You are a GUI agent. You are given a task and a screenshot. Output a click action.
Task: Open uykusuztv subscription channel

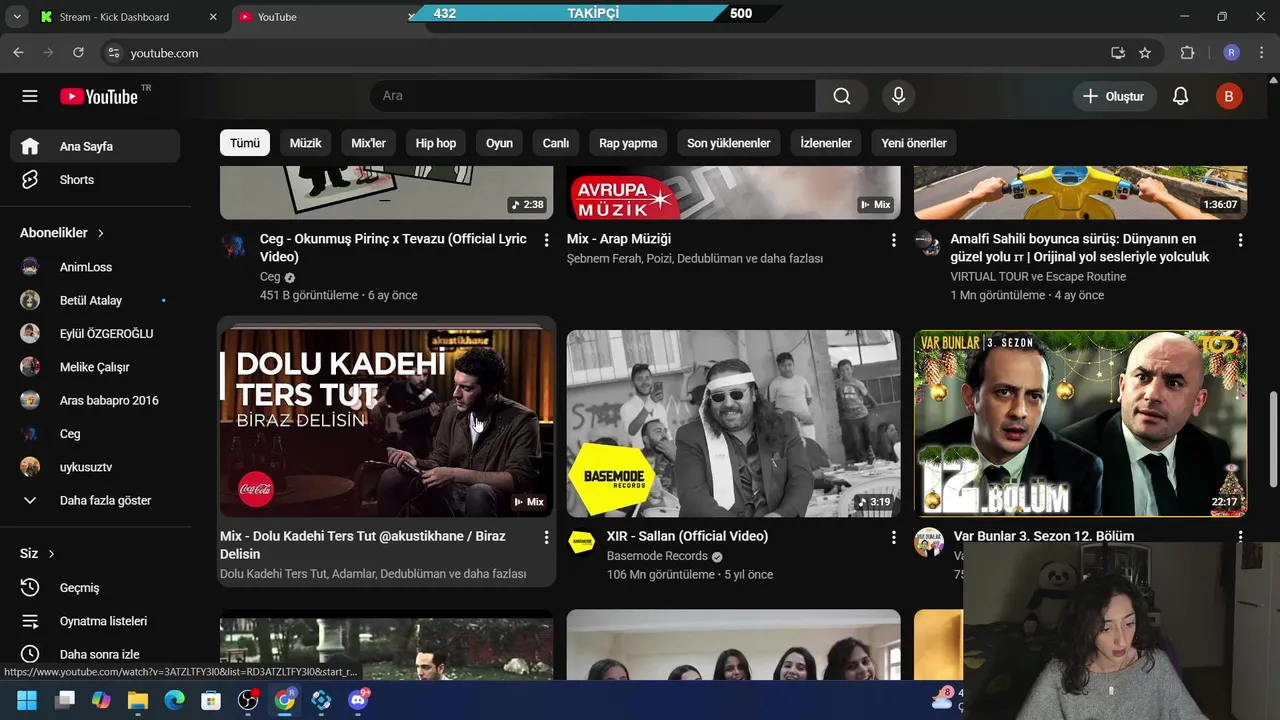[x=95, y=467]
